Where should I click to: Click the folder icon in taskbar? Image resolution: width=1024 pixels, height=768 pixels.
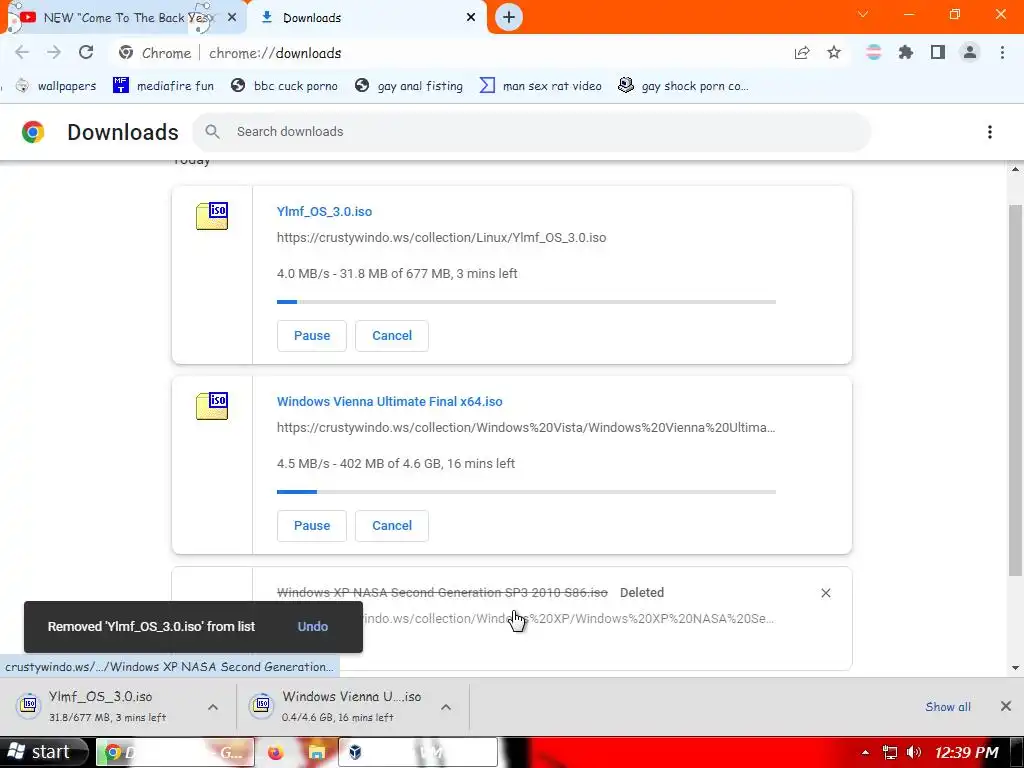click(x=317, y=752)
